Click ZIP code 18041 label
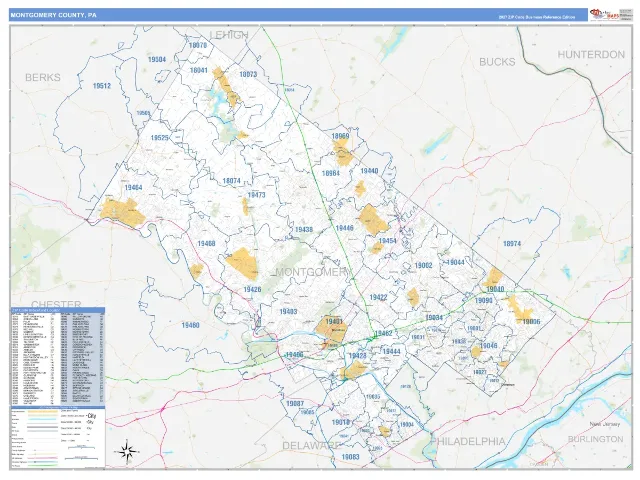The width and height of the screenshot is (640, 480). point(199,70)
